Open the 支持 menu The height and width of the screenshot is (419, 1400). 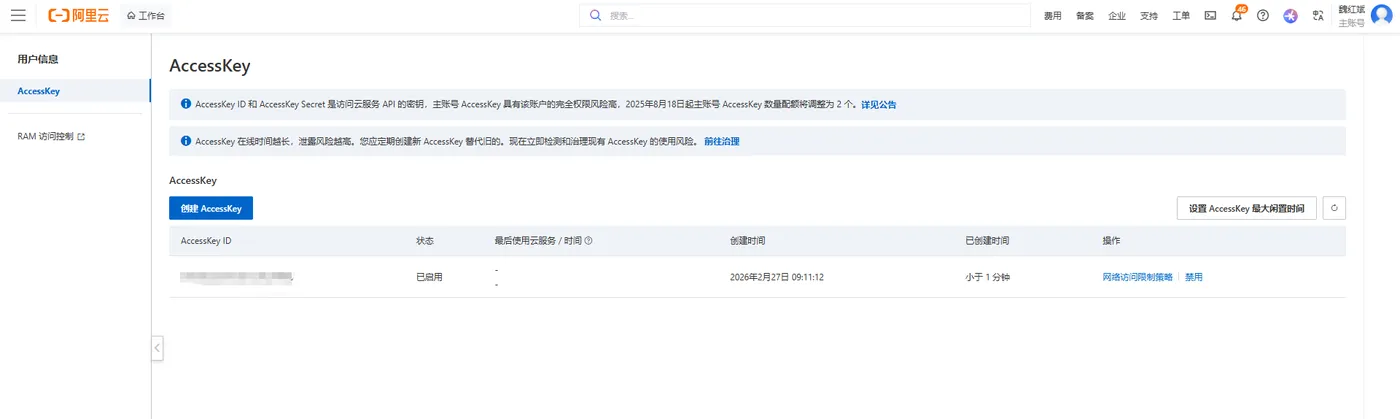[x=1149, y=16]
